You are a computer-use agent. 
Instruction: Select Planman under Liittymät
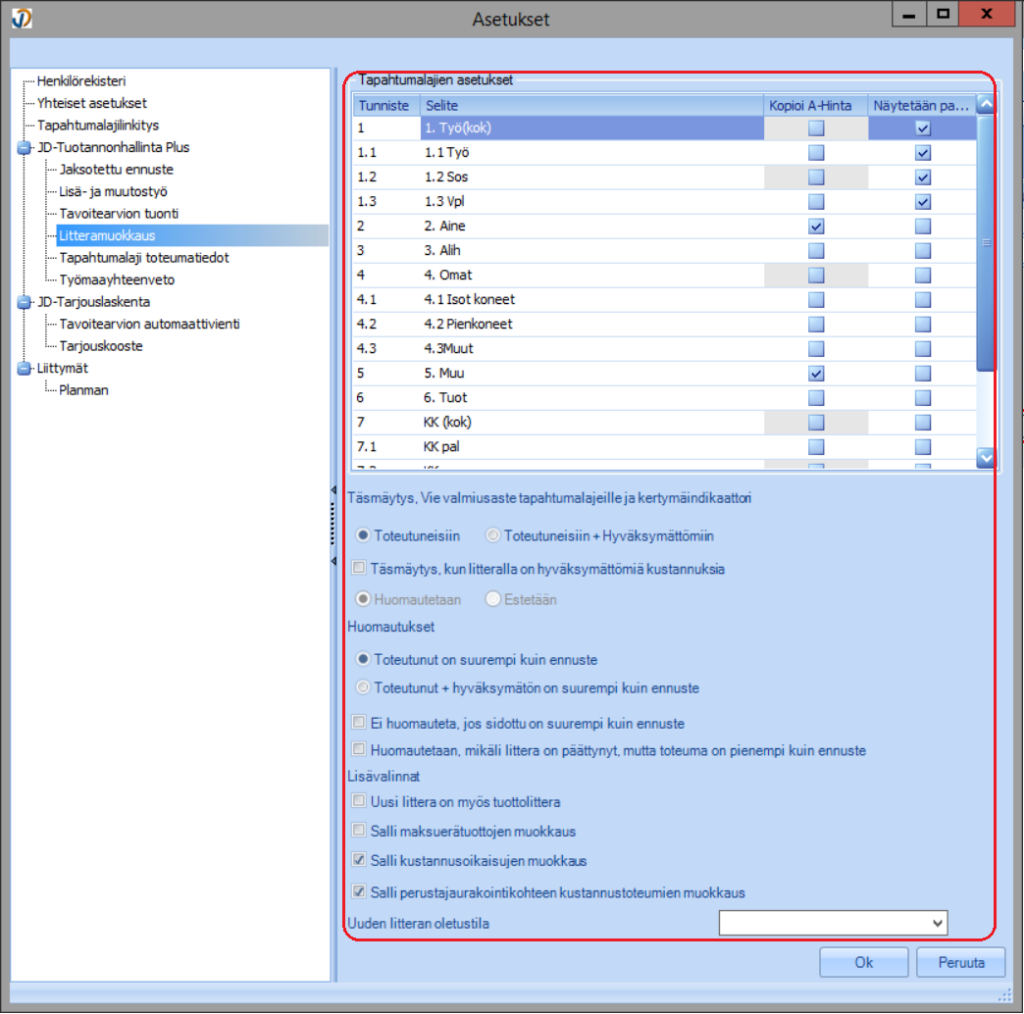coord(84,390)
